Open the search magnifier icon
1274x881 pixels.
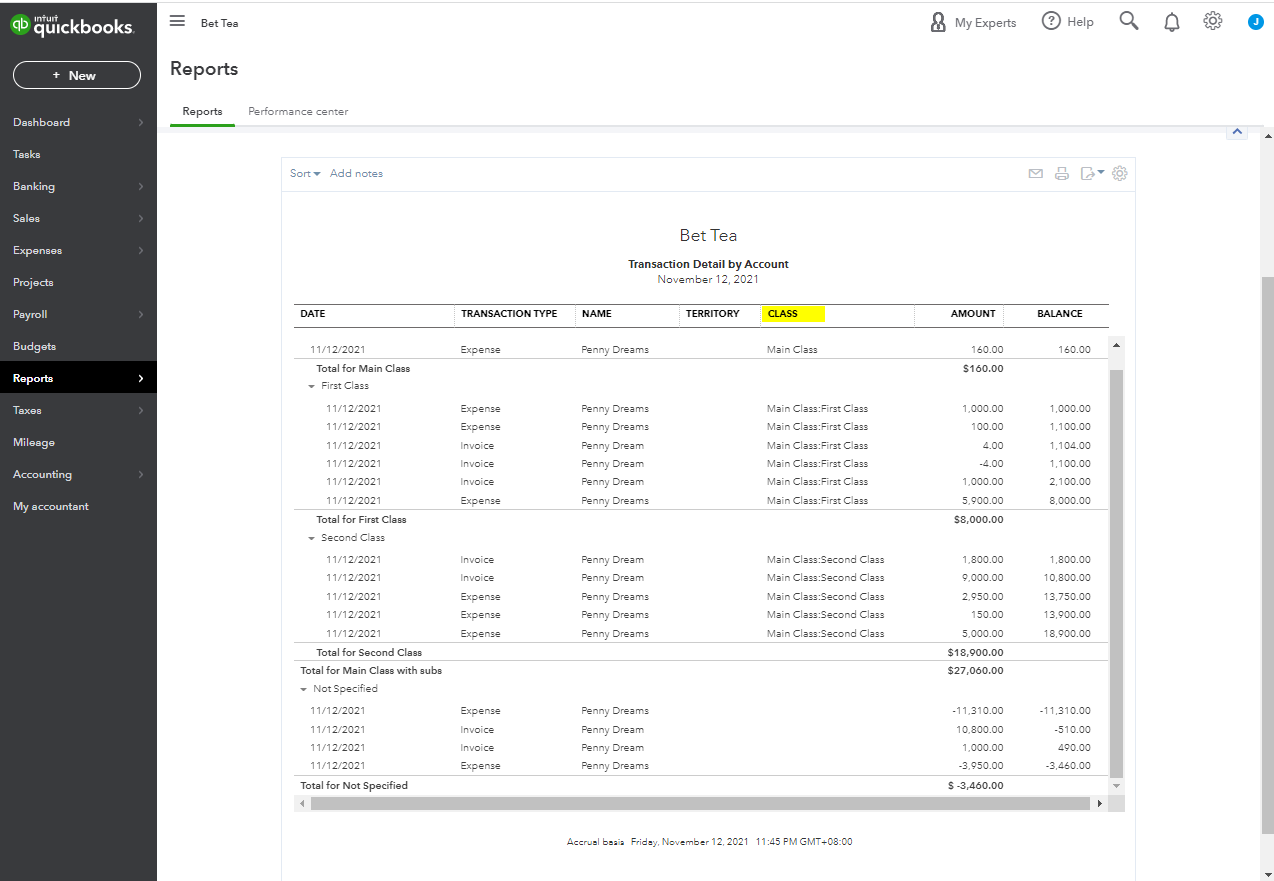click(x=1129, y=21)
